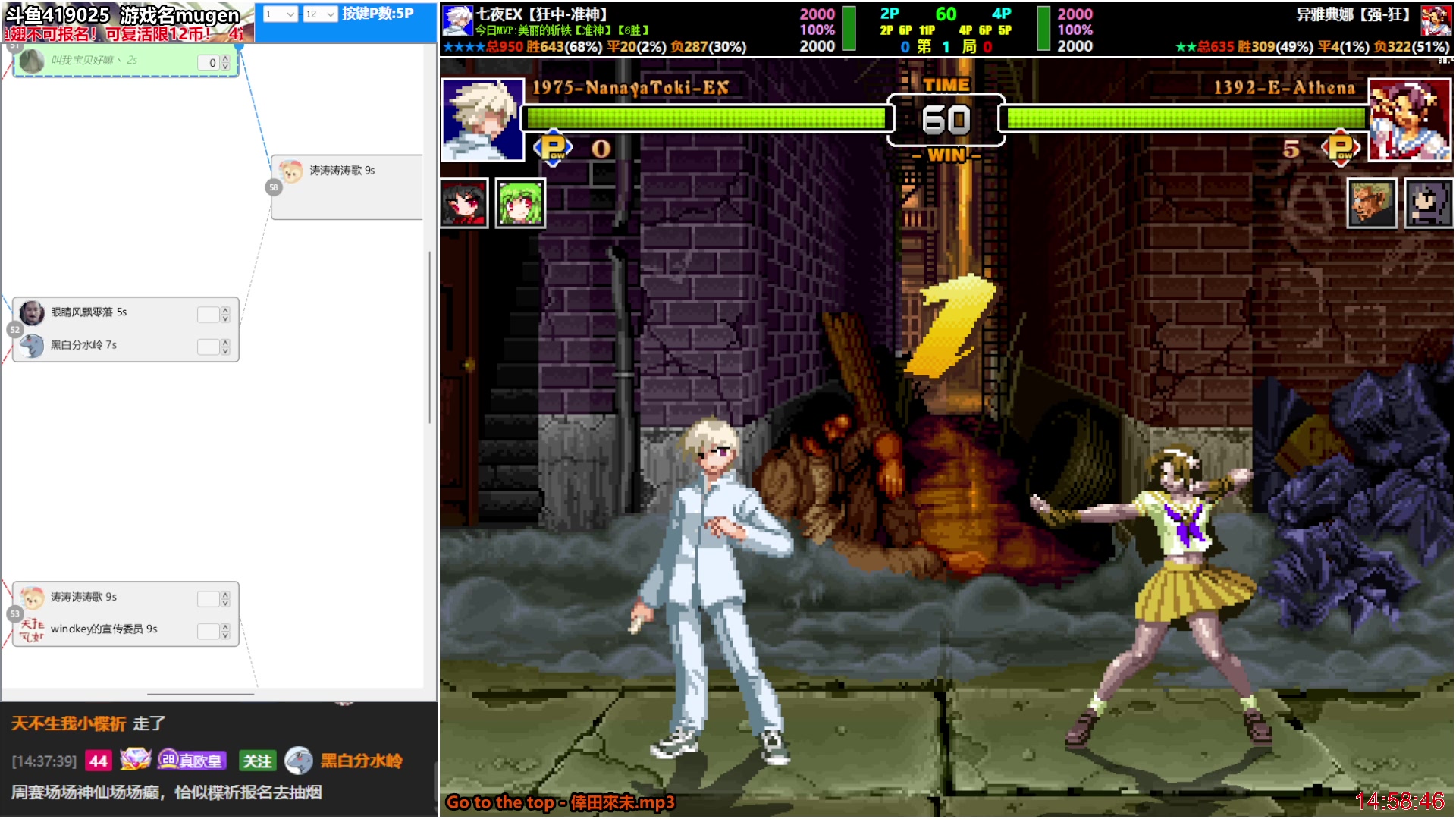Click name 黑白分水岭 7s in bracket

point(83,345)
